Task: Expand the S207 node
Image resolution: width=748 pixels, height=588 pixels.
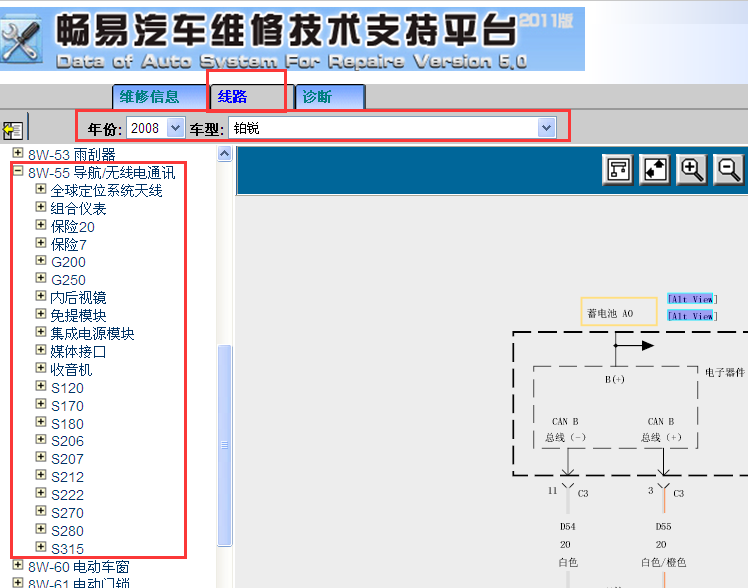Action: [41, 457]
